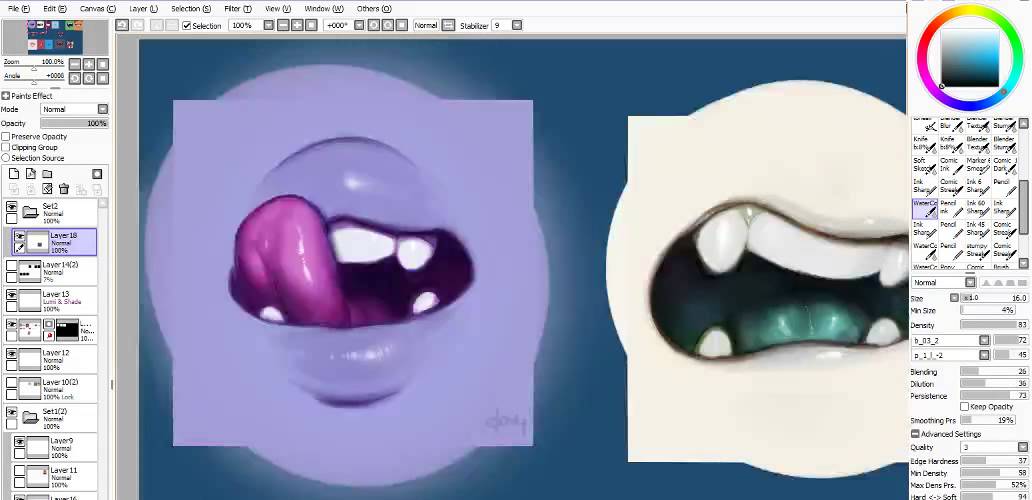
Task: Select the Set1(2) layer folder
Action: click(x=51, y=418)
